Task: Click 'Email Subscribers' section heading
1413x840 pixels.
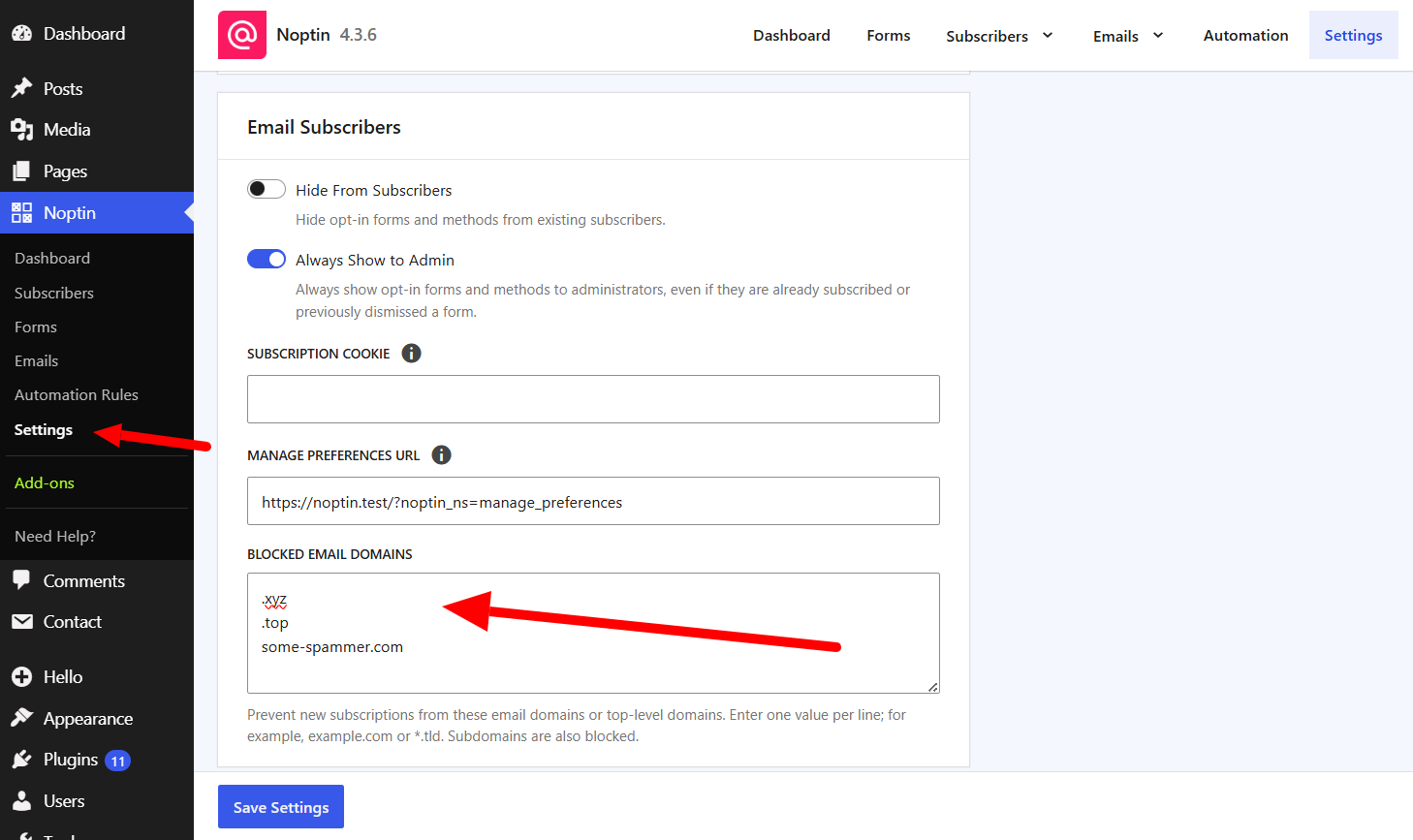Action: (x=324, y=127)
